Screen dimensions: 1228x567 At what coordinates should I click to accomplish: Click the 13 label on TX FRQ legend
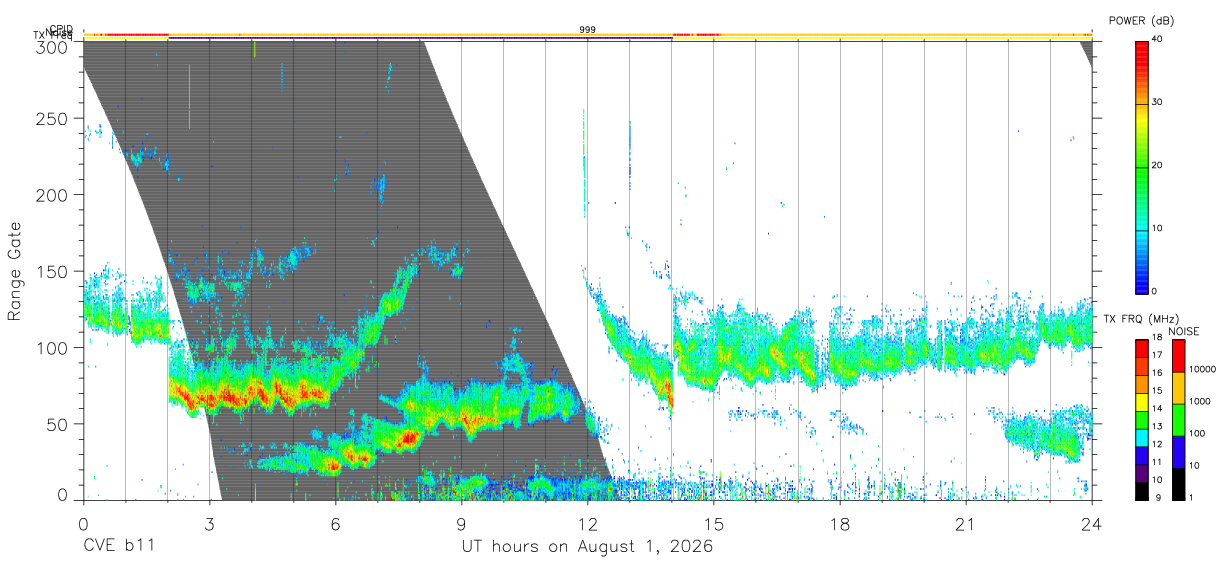click(1157, 426)
